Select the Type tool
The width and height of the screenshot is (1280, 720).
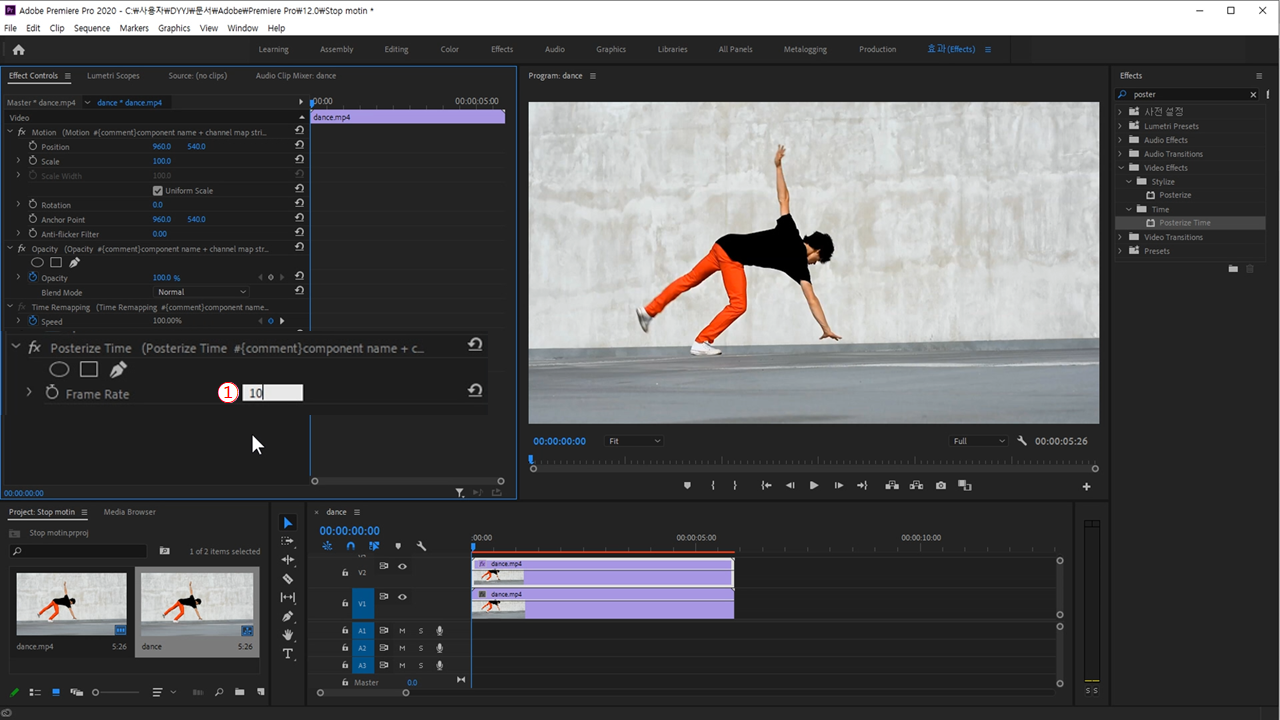[x=288, y=654]
